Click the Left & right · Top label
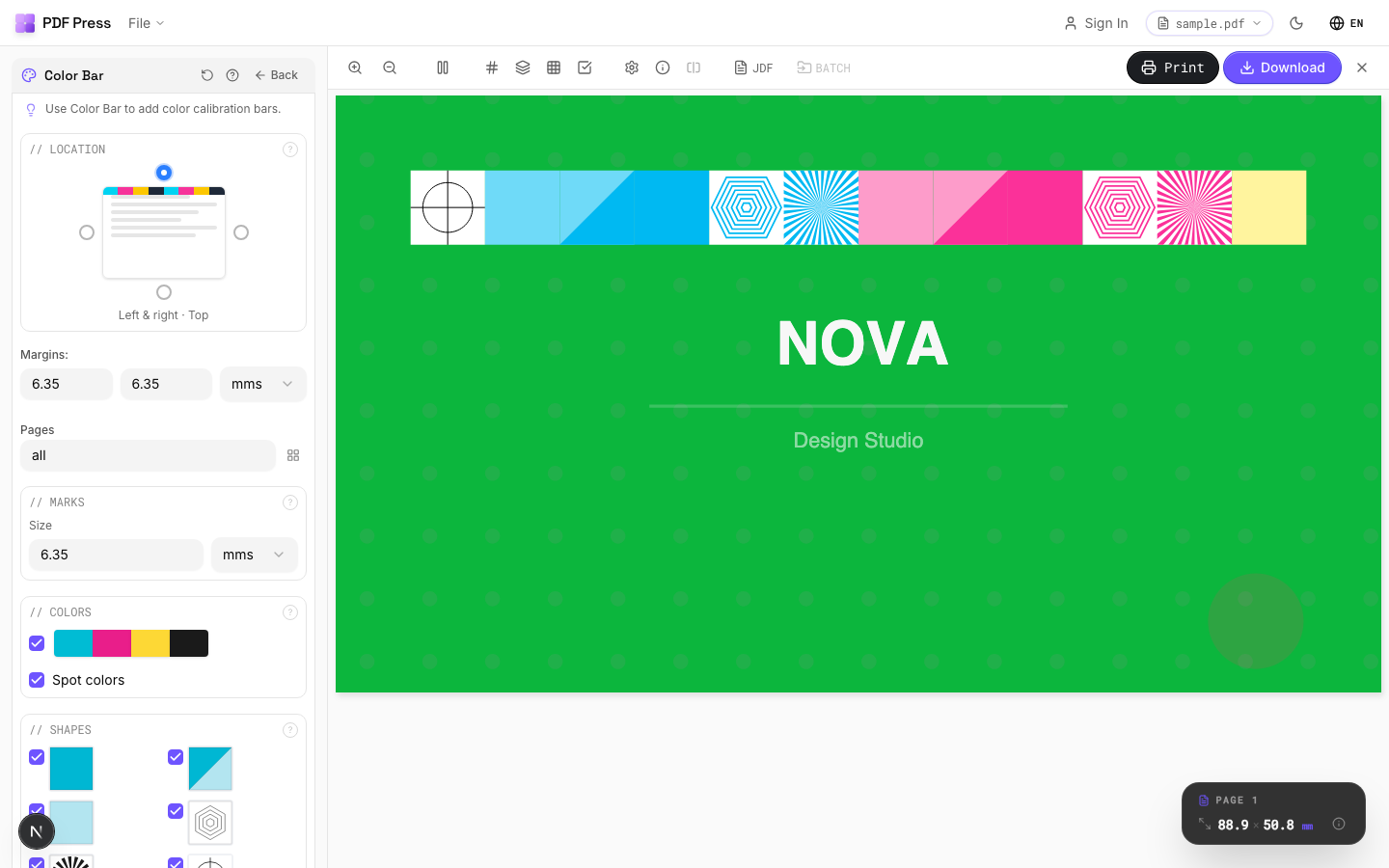The width and height of the screenshot is (1389, 868). click(x=163, y=315)
